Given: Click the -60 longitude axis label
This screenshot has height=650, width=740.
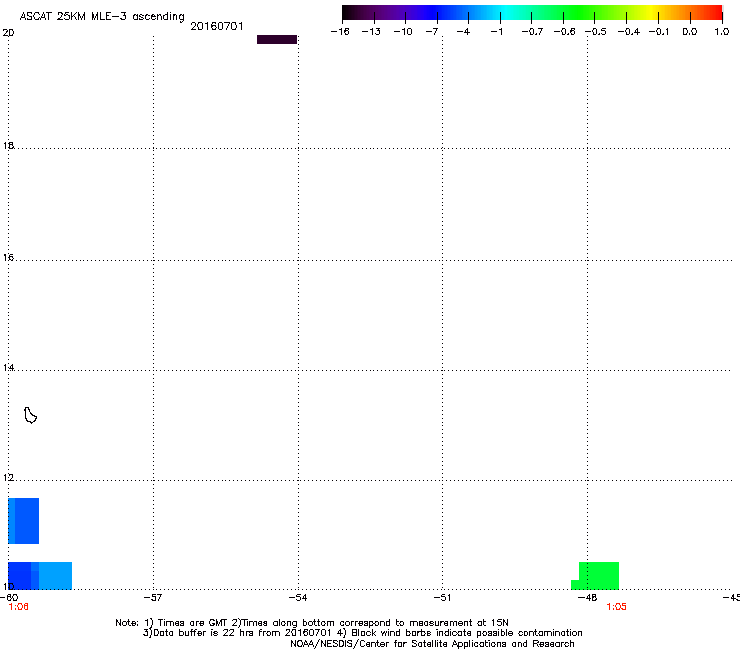Looking at the screenshot, I should [9, 598].
